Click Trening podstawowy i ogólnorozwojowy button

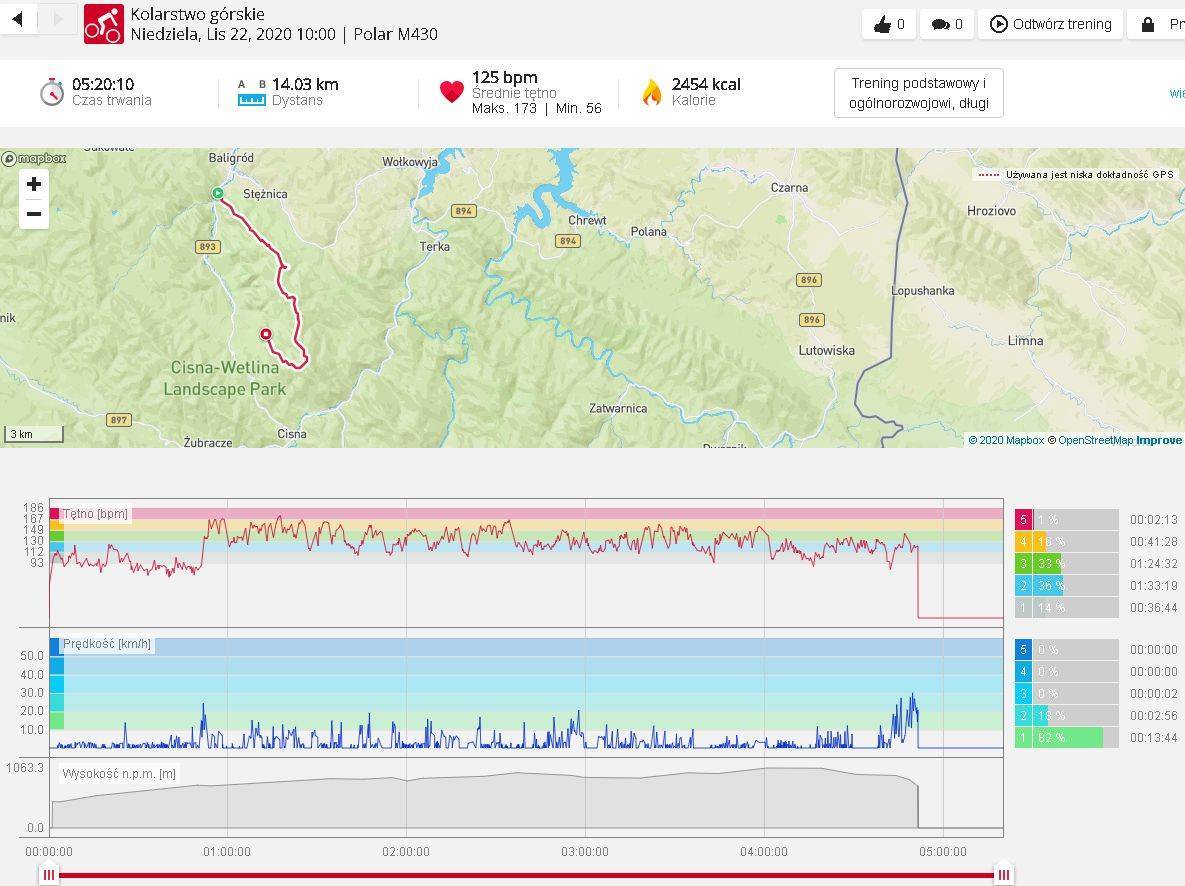click(x=918, y=93)
